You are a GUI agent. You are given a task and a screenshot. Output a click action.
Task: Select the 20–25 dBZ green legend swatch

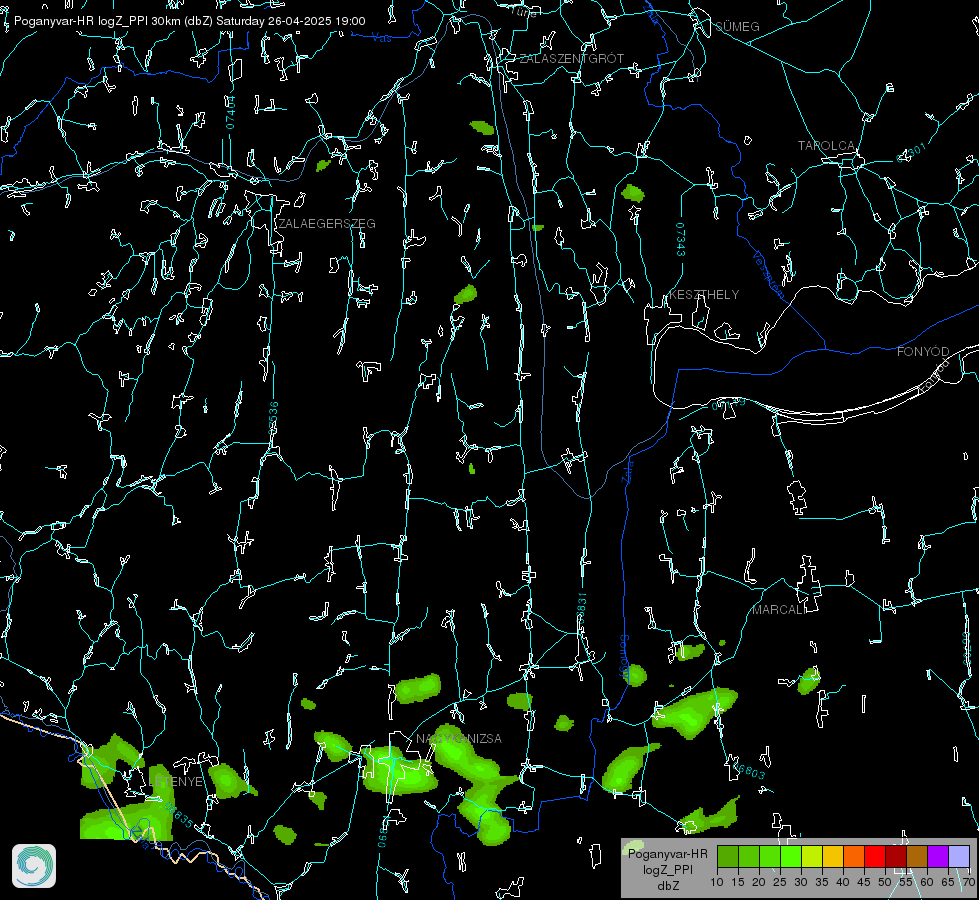pyautogui.click(x=770, y=856)
